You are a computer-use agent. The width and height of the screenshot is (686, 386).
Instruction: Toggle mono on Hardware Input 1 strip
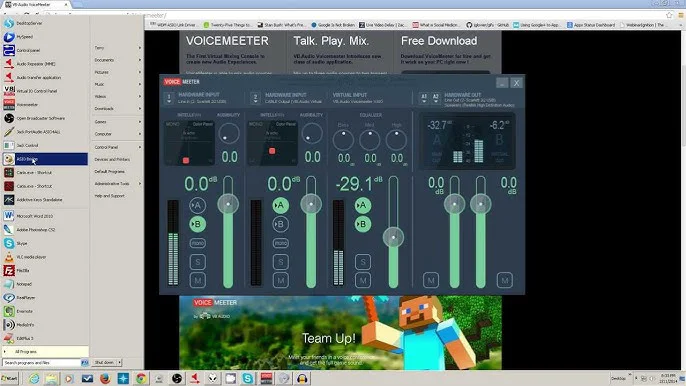click(197, 243)
